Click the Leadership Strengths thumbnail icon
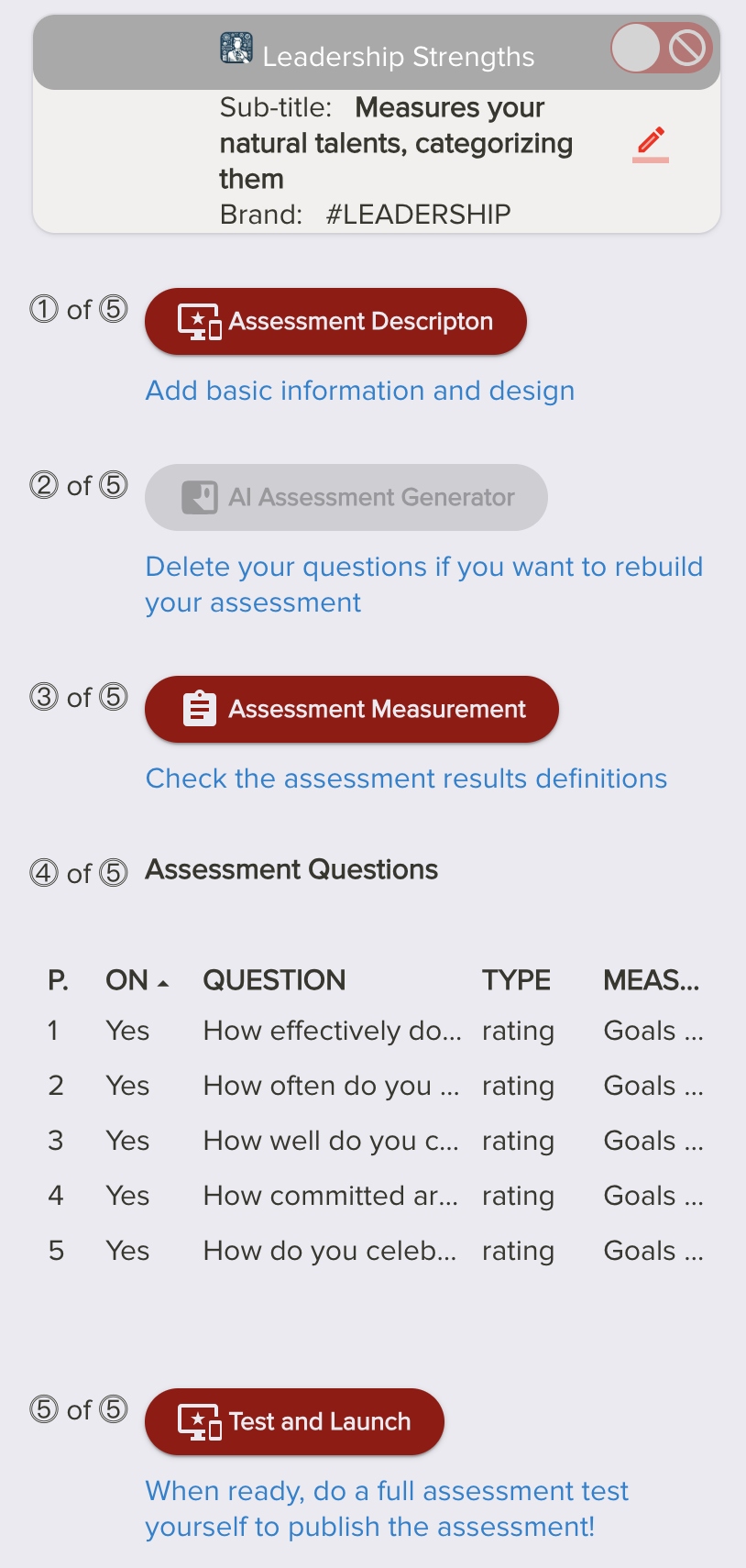Viewport: 746px width, 1568px height. [x=236, y=49]
